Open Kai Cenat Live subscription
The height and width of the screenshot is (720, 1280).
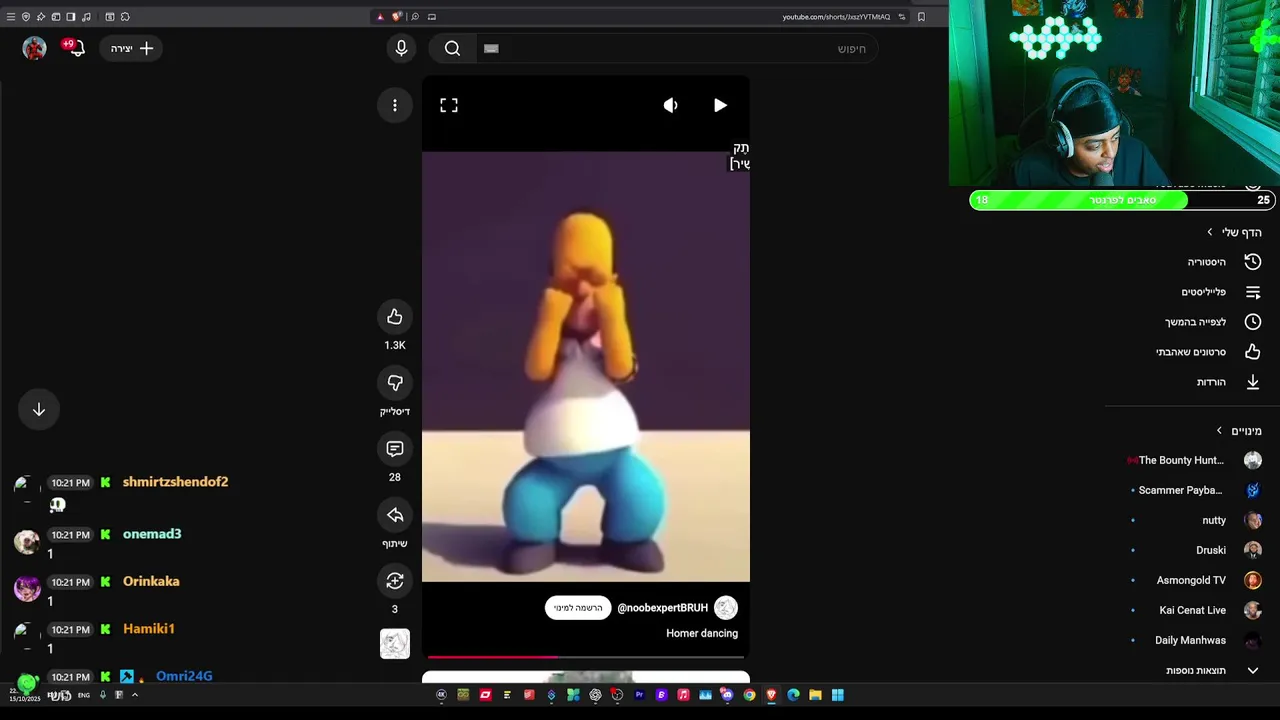pos(1196,610)
